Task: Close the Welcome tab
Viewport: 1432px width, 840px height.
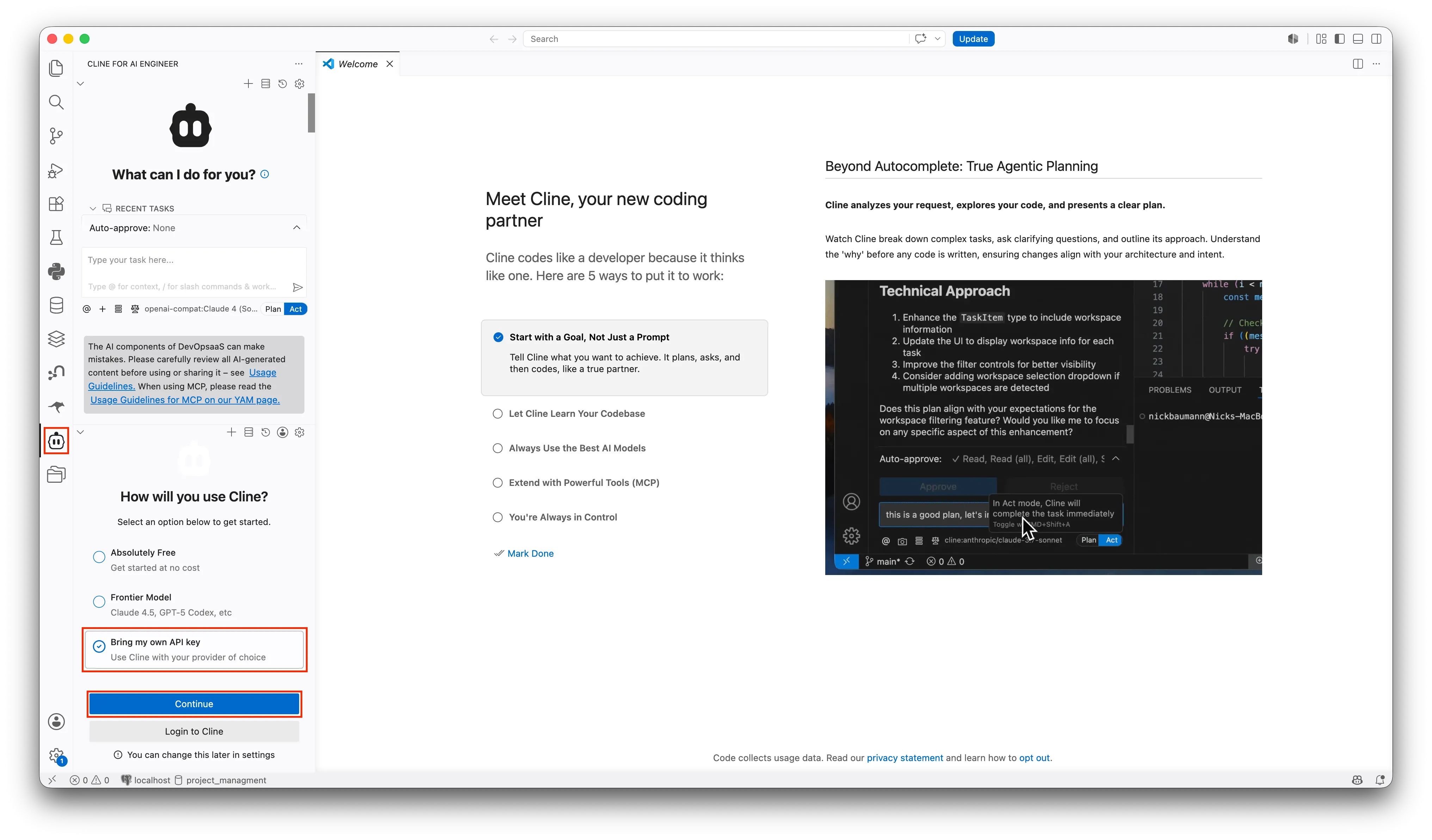Action: (389, 64)
